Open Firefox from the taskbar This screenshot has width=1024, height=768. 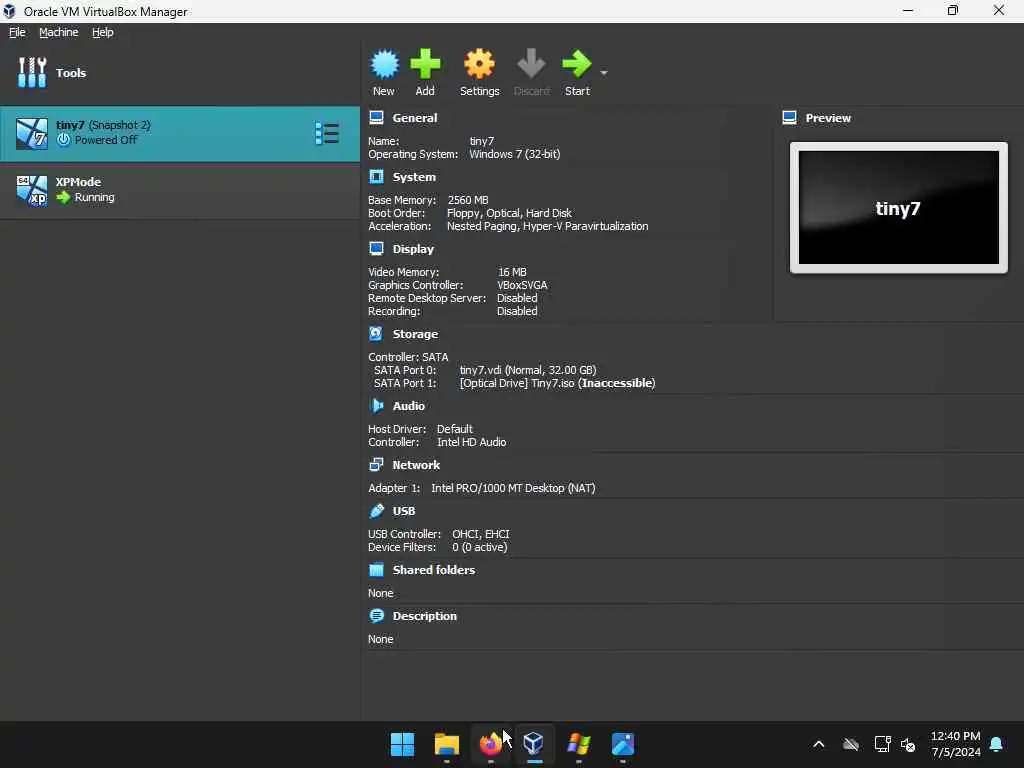[x=490, y=744]
